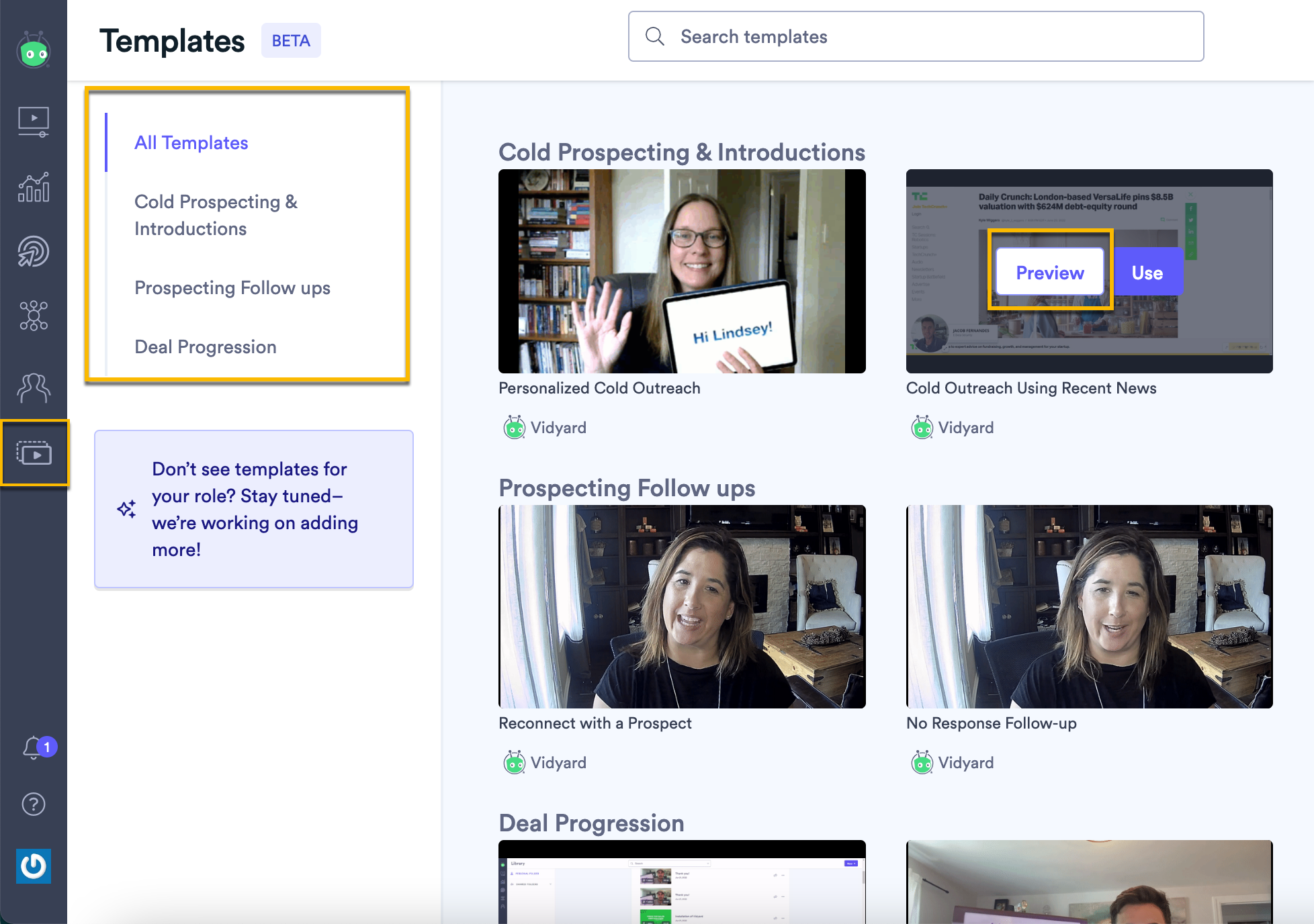The image size is (1314, 924).
Task: Click the Reconnect with a Prospect title
Action: [595, 723]
